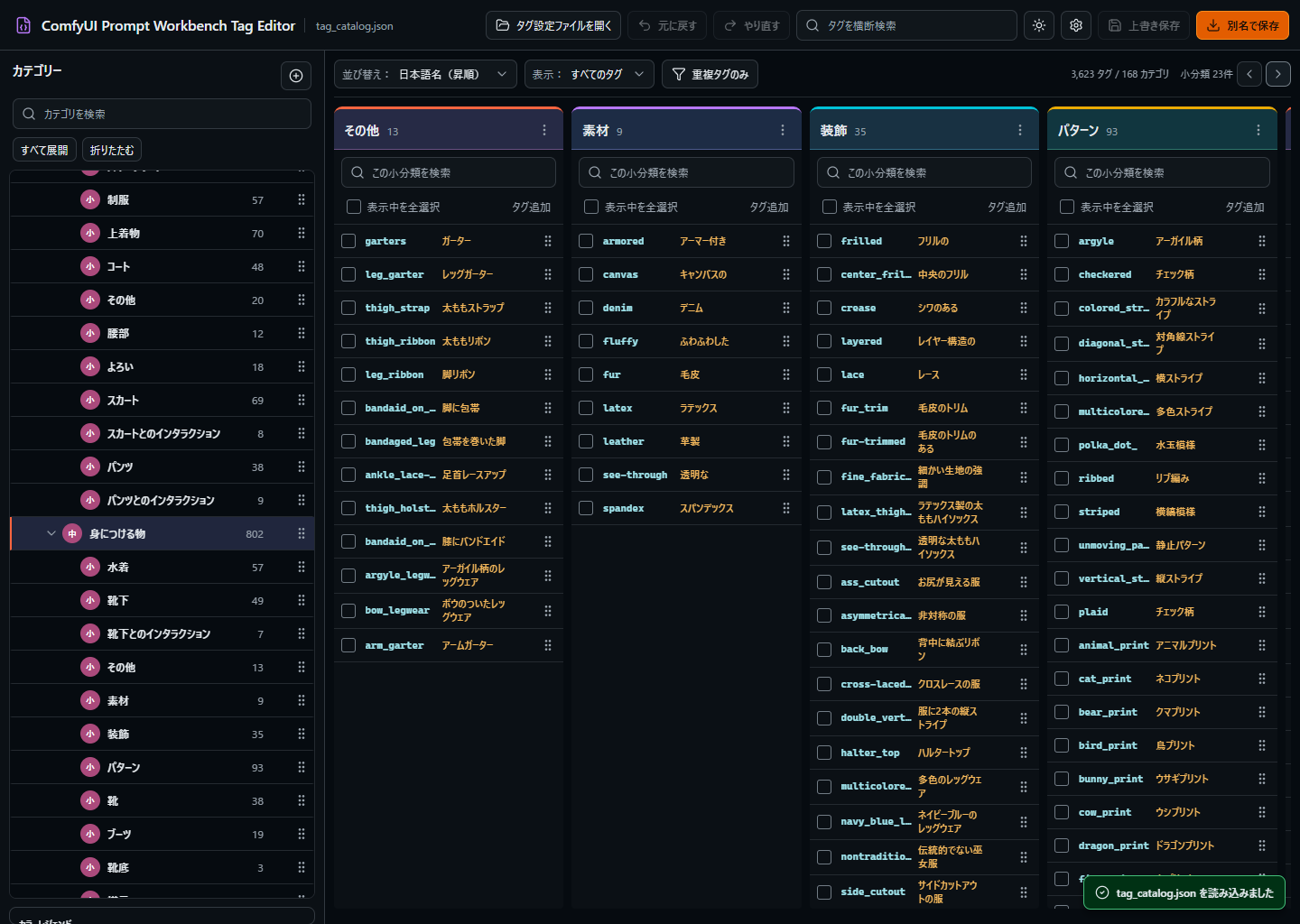The image size is (1300, 924).
Task: Click 折りたたむ collapse button
Action: pos(112,150)
